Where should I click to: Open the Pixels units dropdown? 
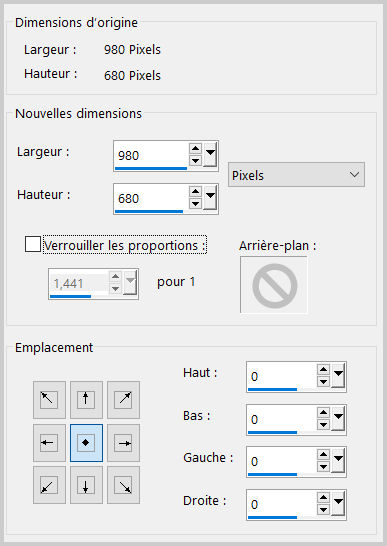click(296, 174)
